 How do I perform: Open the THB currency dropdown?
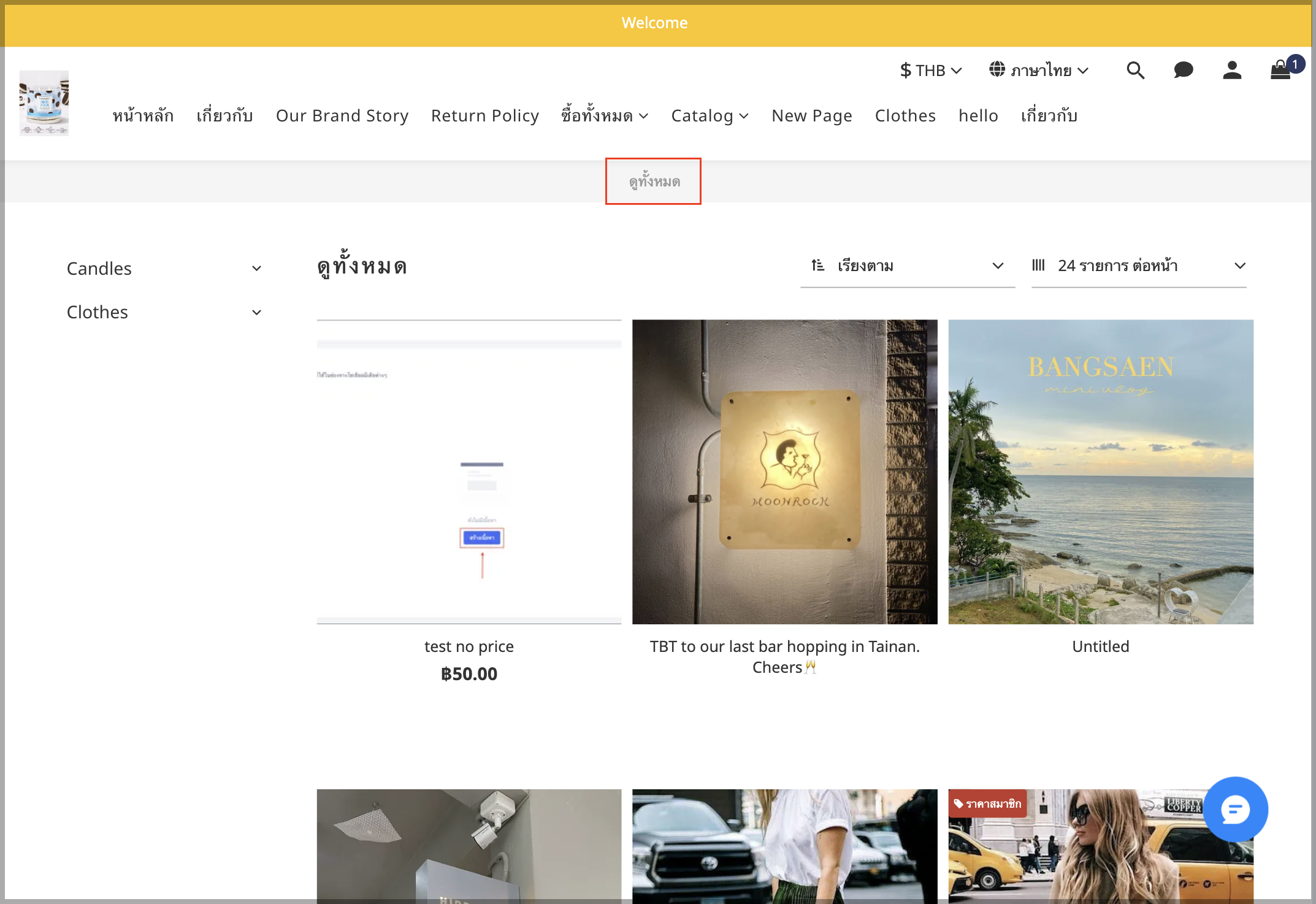[931, 71]
